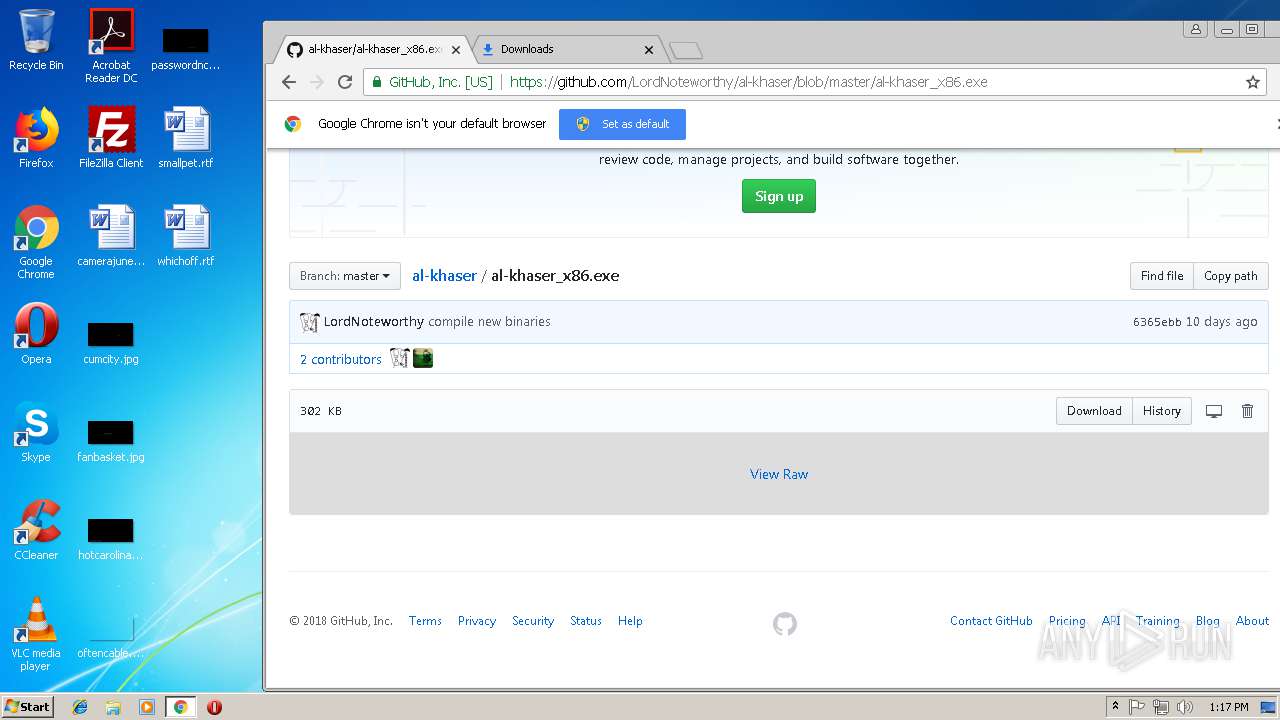Click Opera icon in taskbar
1280x720 pixels.
214,707
